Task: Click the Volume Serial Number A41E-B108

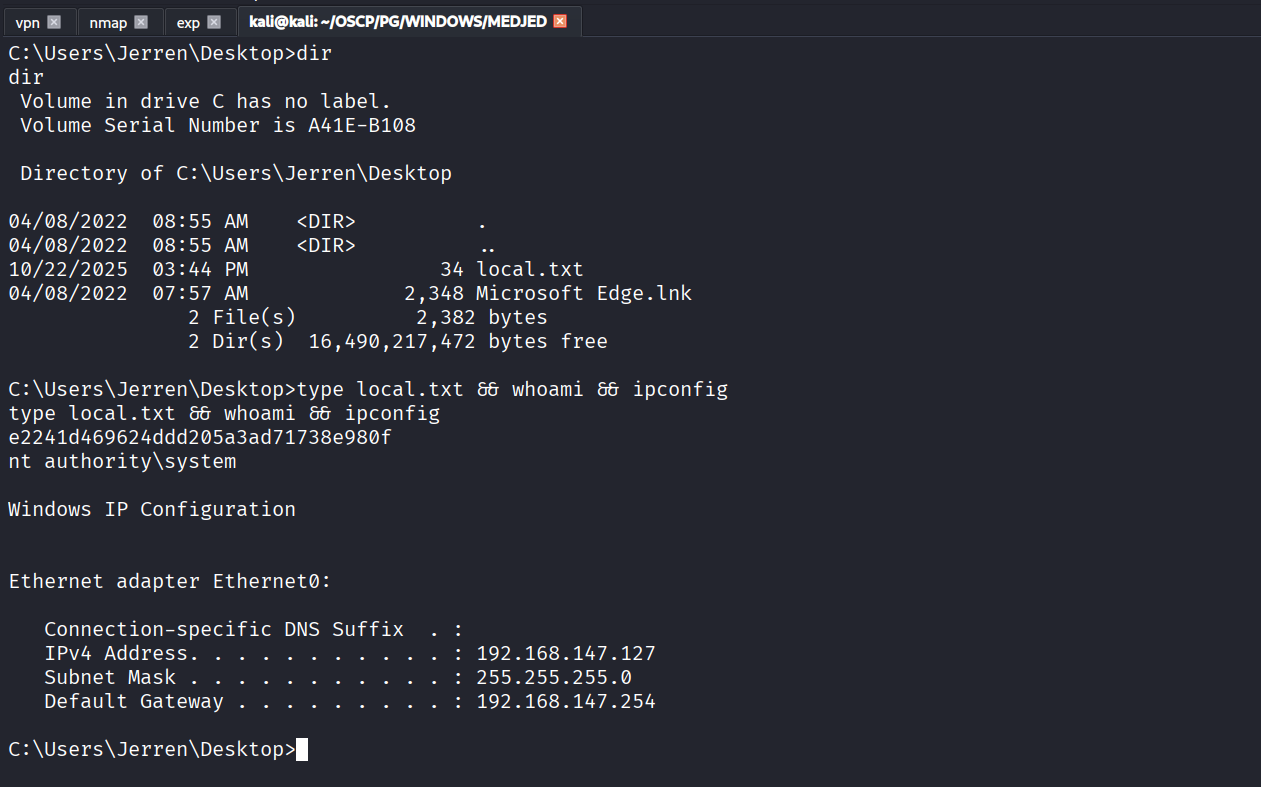Action: point(362,125)
